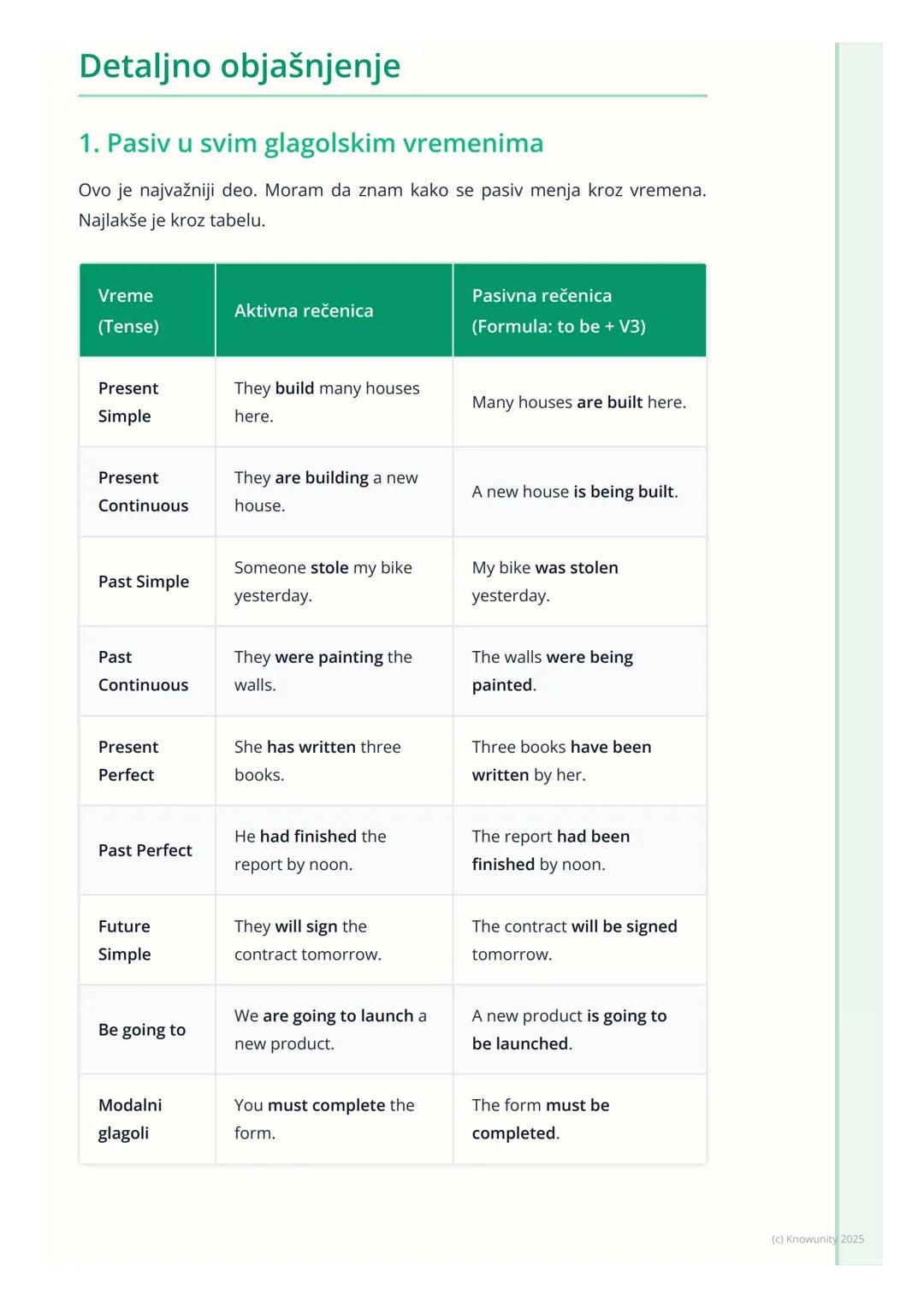Select the "Past Perfect" tense cell
924x1307 pixels.
pos(145,850)
